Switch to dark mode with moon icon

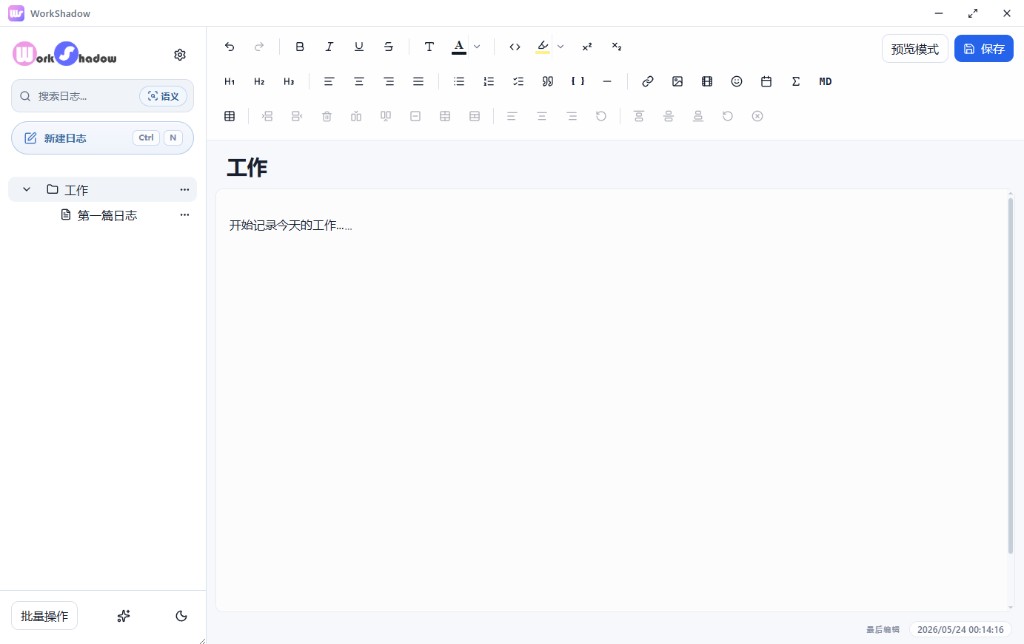182,616
